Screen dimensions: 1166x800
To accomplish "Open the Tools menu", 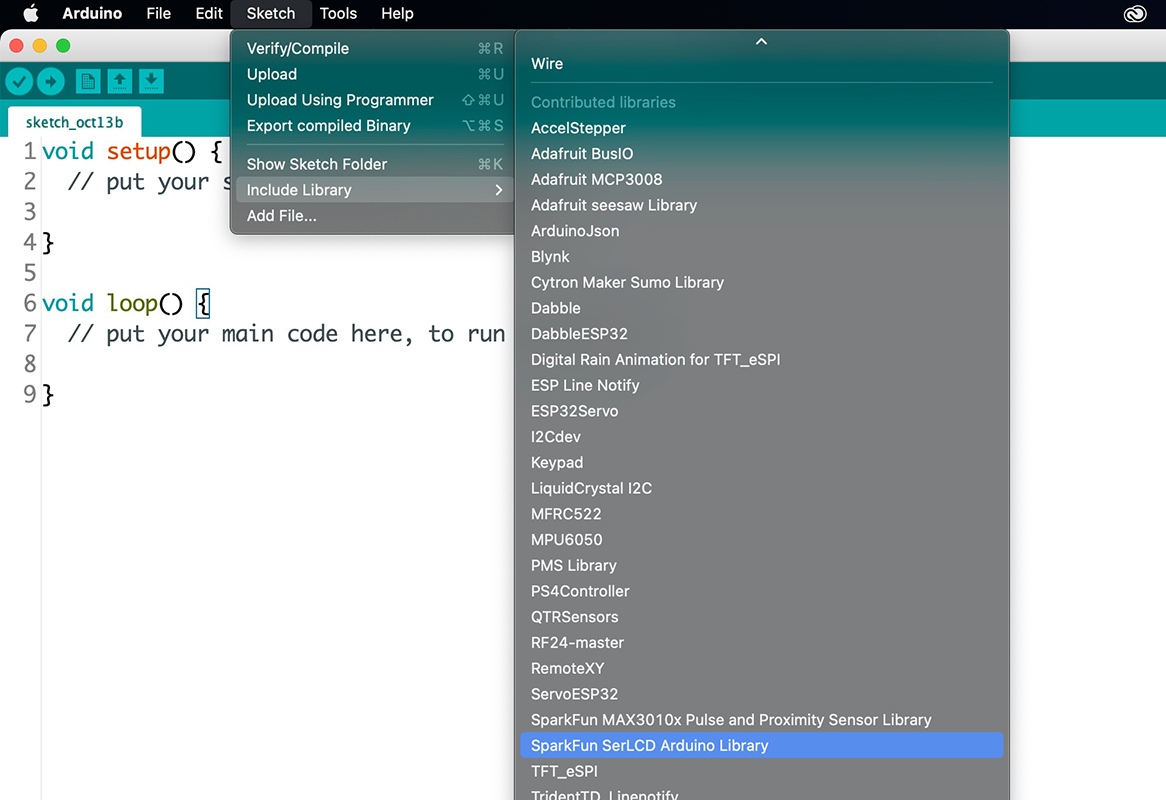I will click(x=338, y=13).
